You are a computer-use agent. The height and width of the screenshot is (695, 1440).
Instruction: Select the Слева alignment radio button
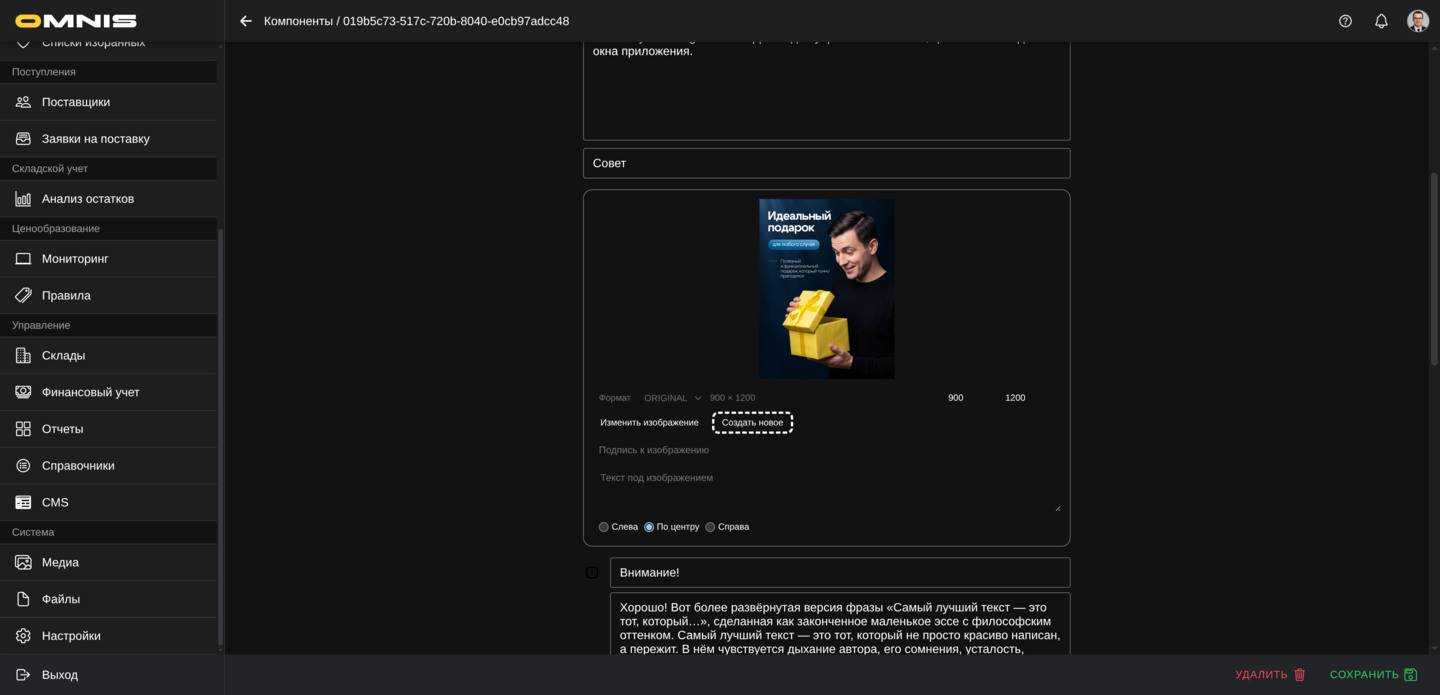[604, 527]
